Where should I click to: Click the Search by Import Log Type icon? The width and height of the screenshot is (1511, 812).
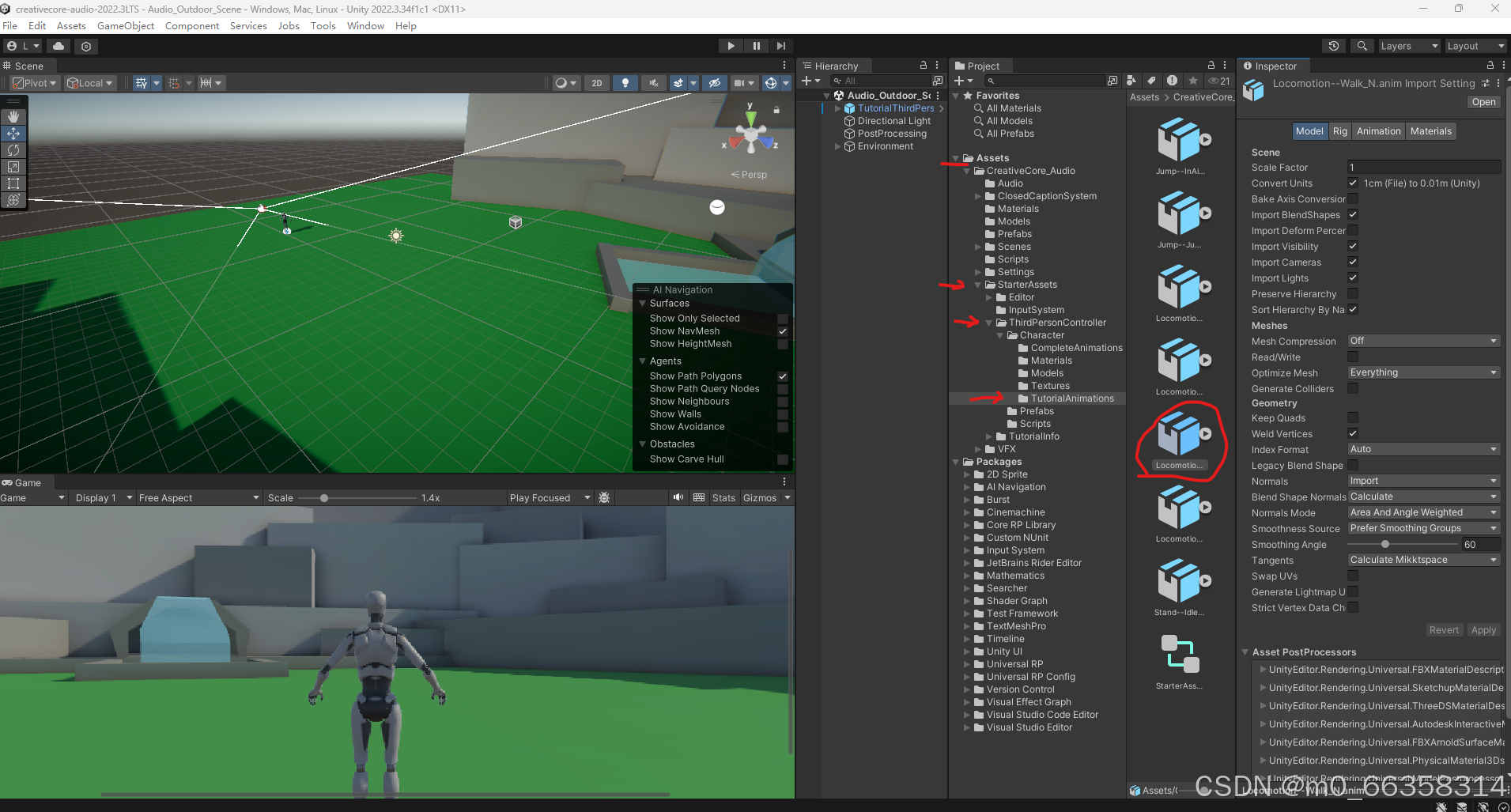1172,81
